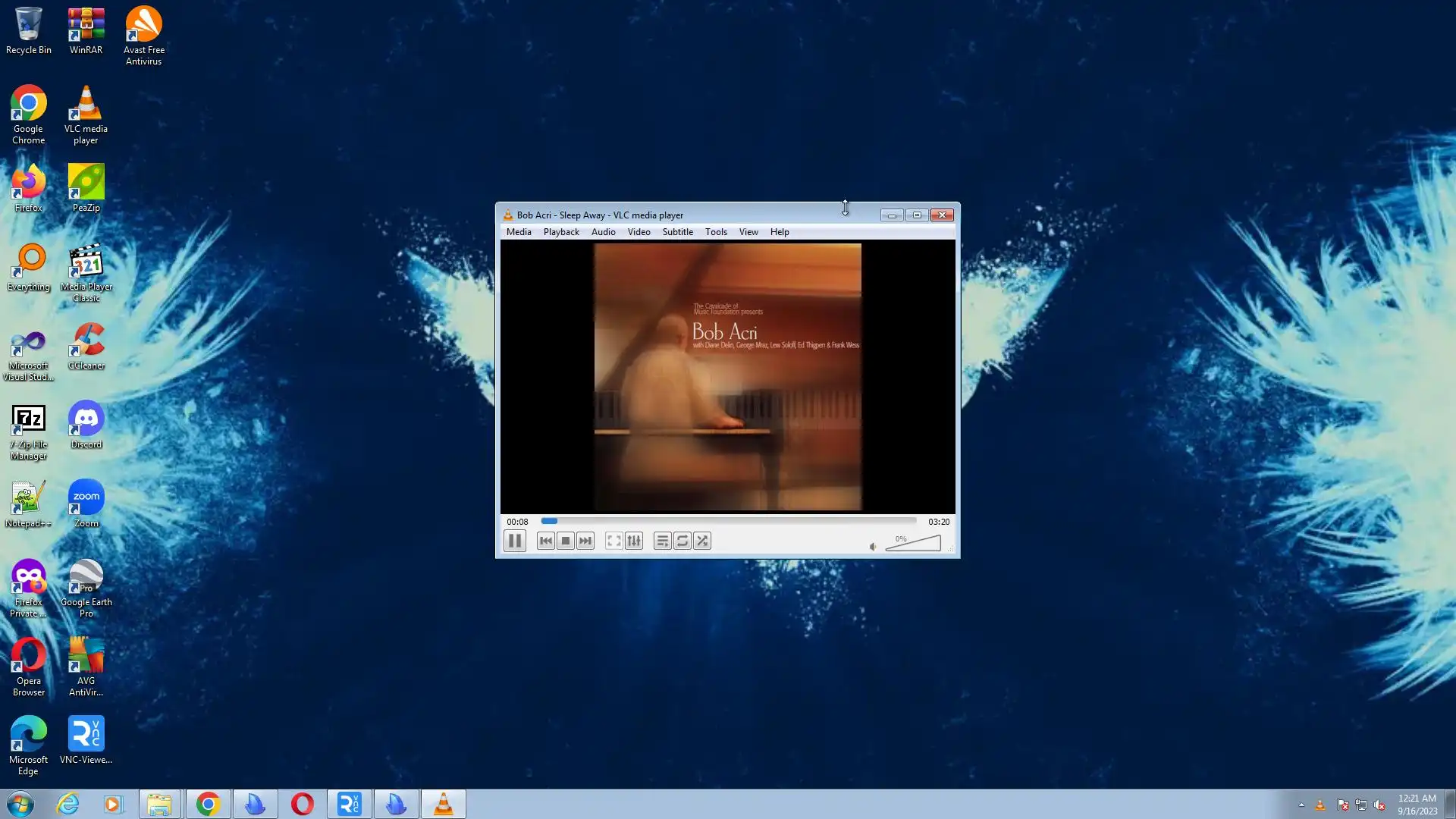Screen dimensions: 1456x819
Task: Toggle random shuffle playback
Action: tap(702, 541)
